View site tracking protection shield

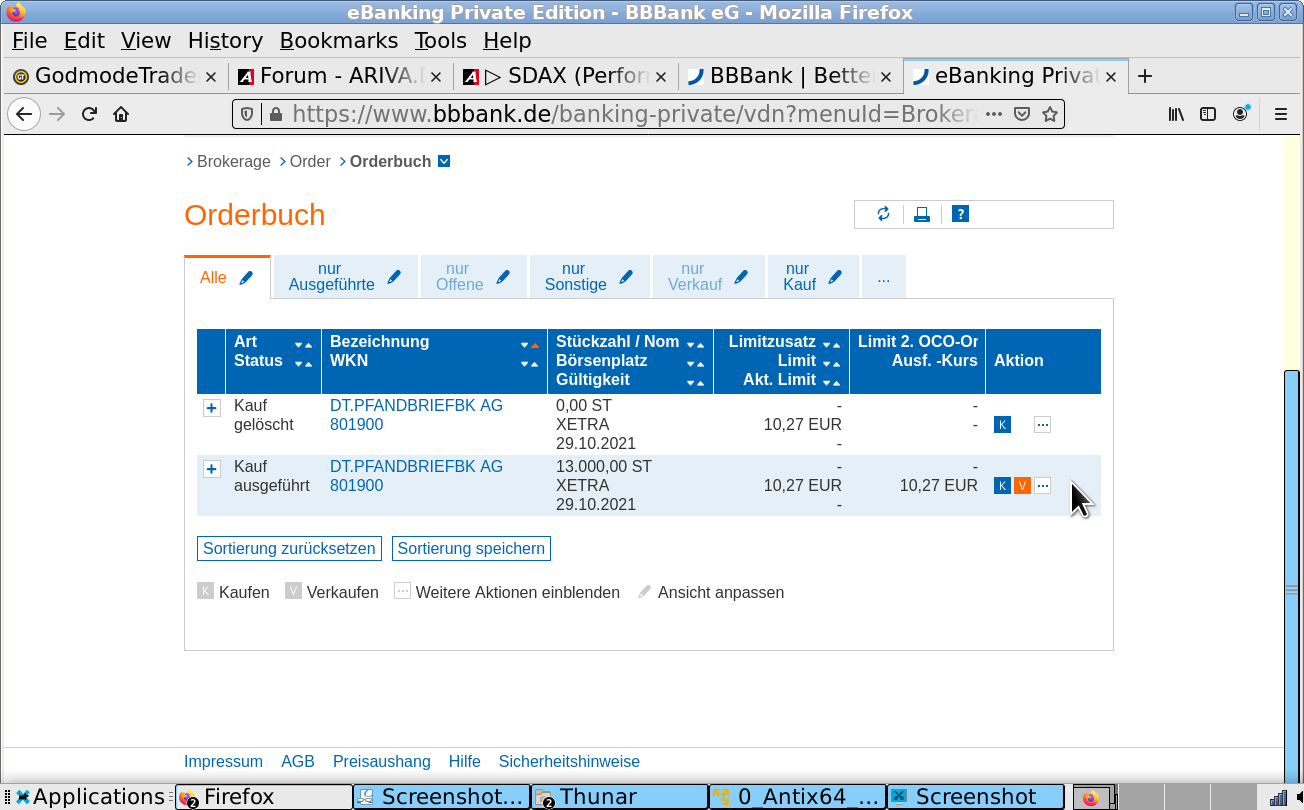247,114
